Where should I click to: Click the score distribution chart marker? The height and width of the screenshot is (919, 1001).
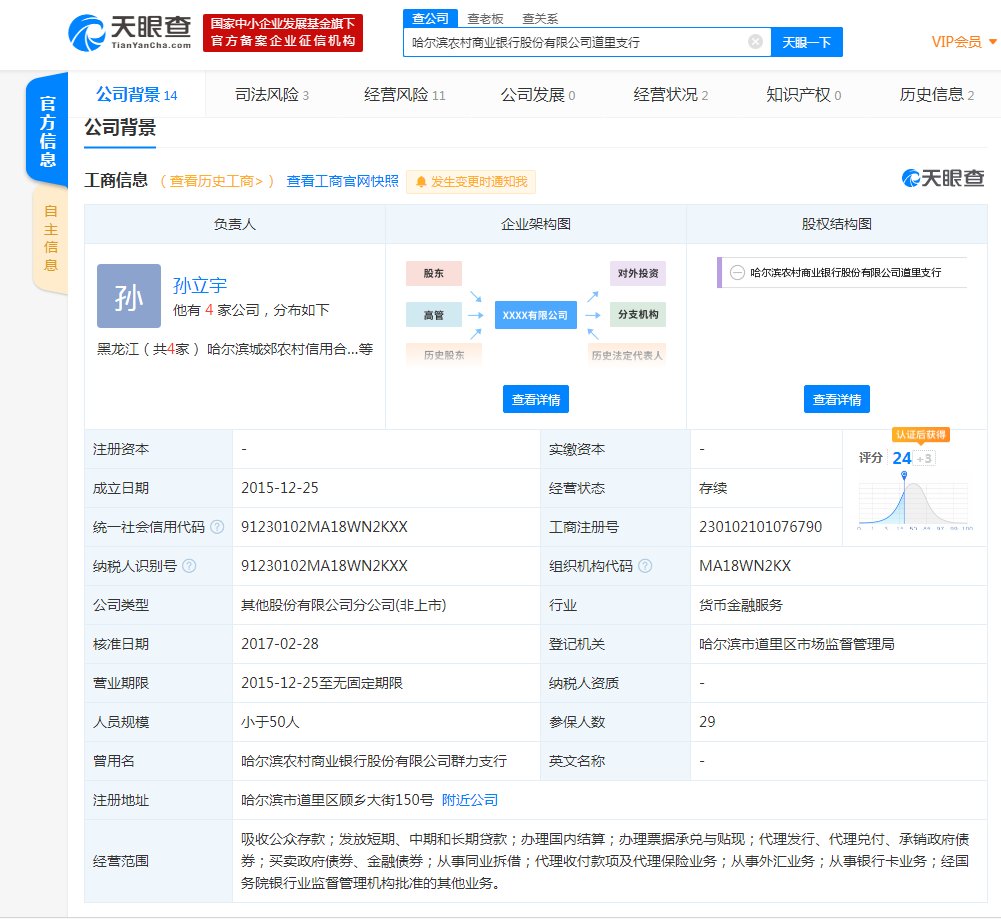pyautogui.click(x=904, y=475)
